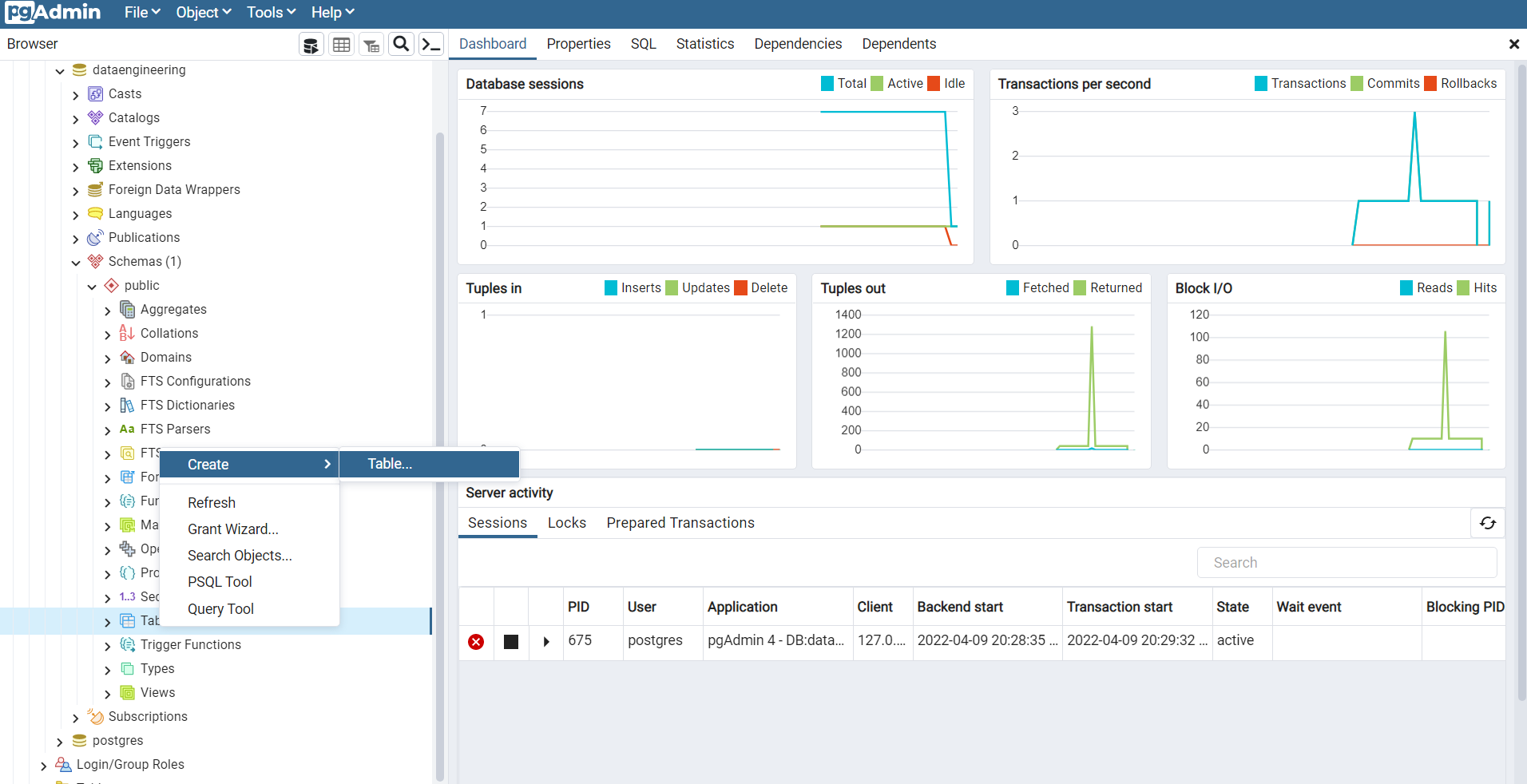Switch to the Properties tab
Image resolution: width=1527 pixels, height=784 pixels.
[x=578, y=44]
